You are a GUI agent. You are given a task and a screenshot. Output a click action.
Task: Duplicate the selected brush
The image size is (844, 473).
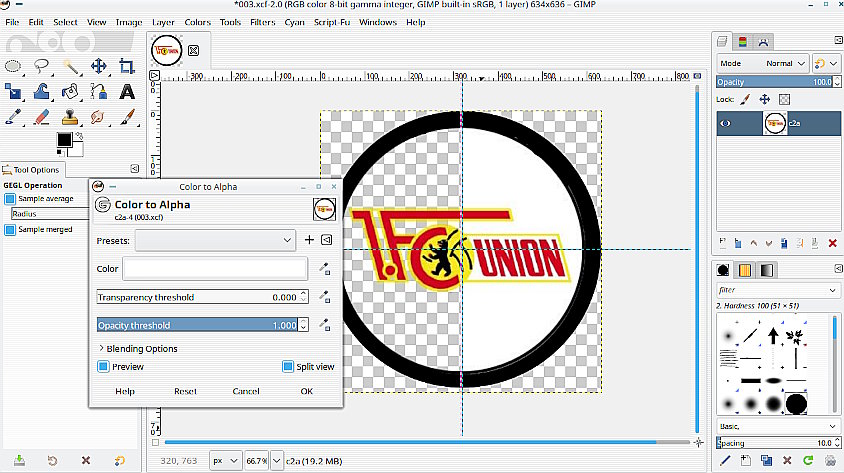tap(766, 460)
